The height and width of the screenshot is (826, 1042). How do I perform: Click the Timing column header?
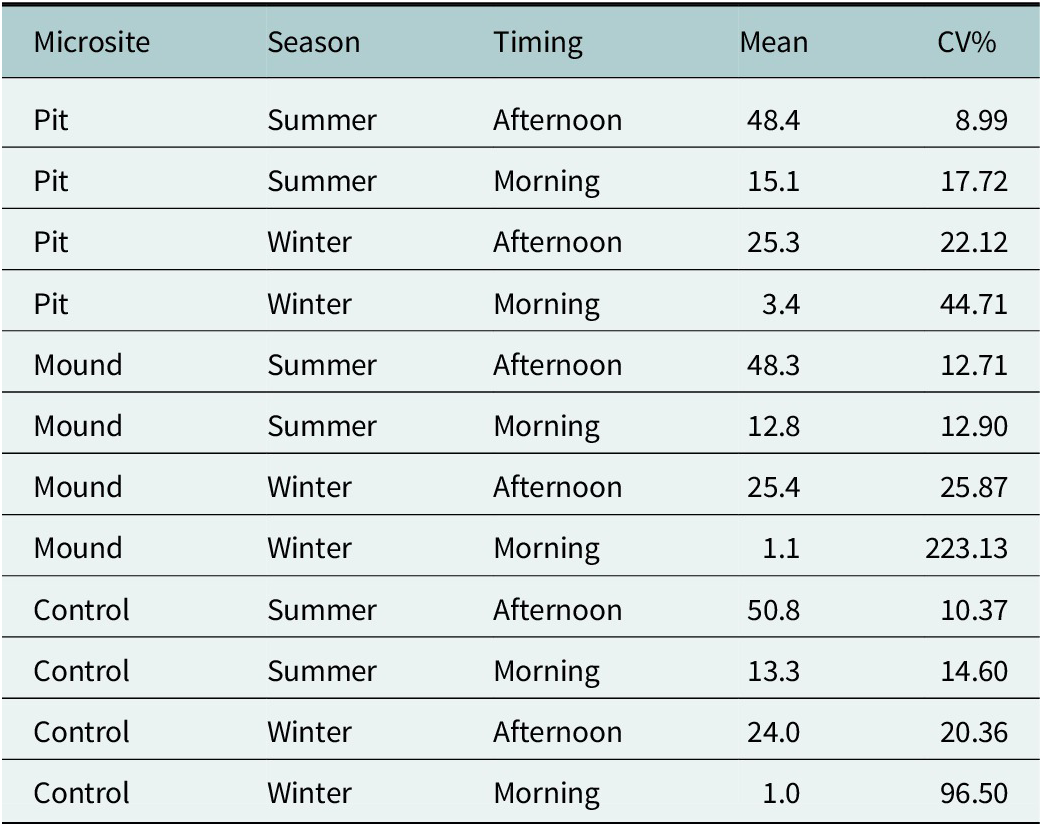(538, 44)
